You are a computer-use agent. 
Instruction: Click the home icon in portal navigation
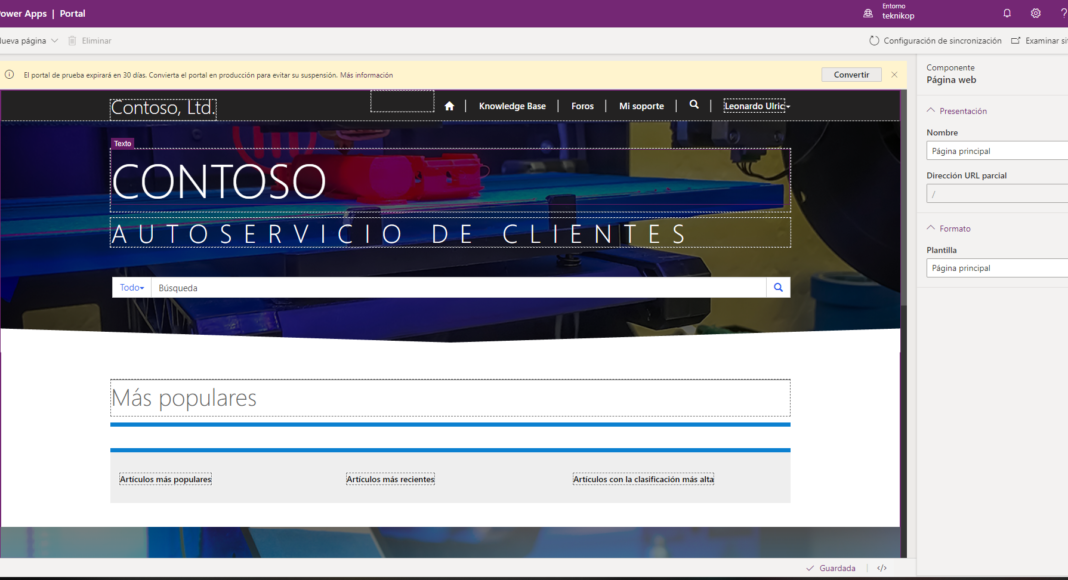[x=450, y=106]
